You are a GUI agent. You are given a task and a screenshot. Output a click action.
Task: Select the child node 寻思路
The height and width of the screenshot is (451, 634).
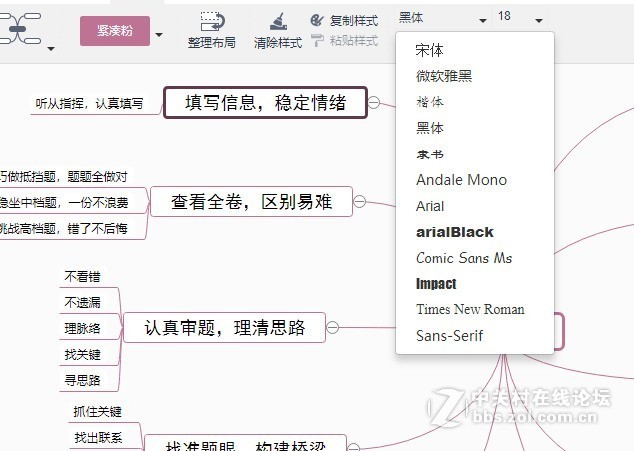click(82, 381)
